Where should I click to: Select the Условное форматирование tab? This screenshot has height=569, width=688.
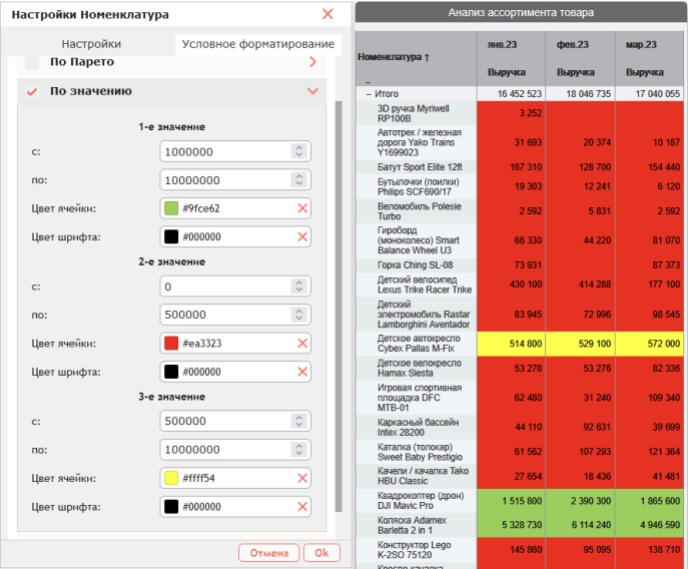pos(258,44)
